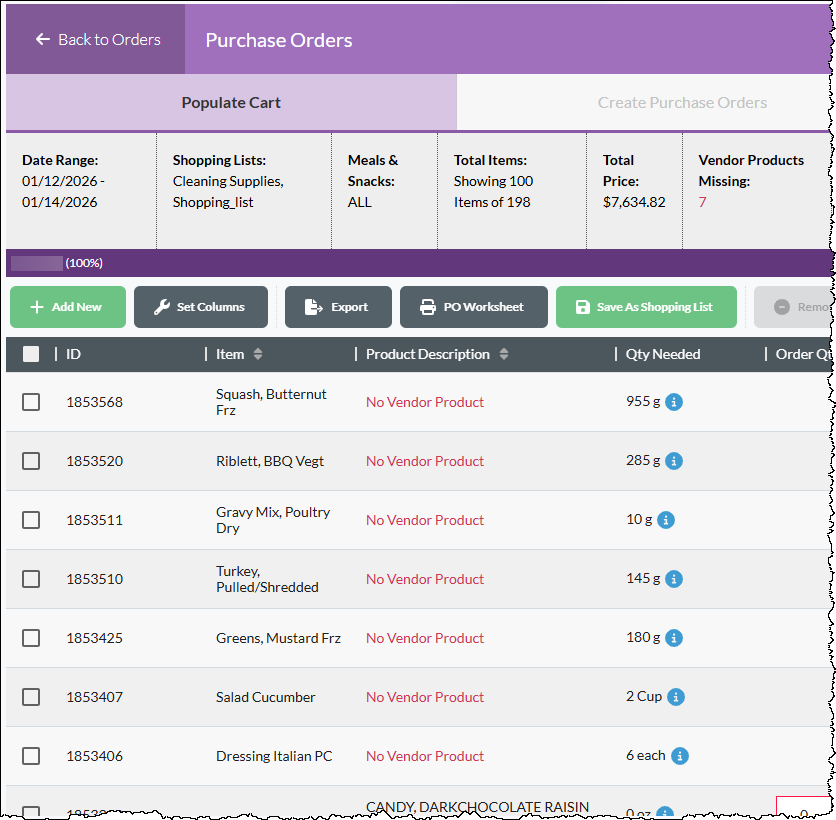836x820 pixels.
Task: Go back using Back to Orders arrow
Action: point(43,39)
